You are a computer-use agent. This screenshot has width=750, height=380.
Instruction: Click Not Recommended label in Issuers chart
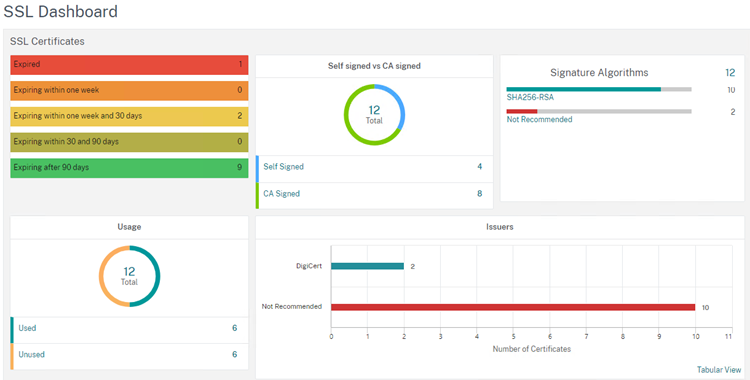click(292, 306)
